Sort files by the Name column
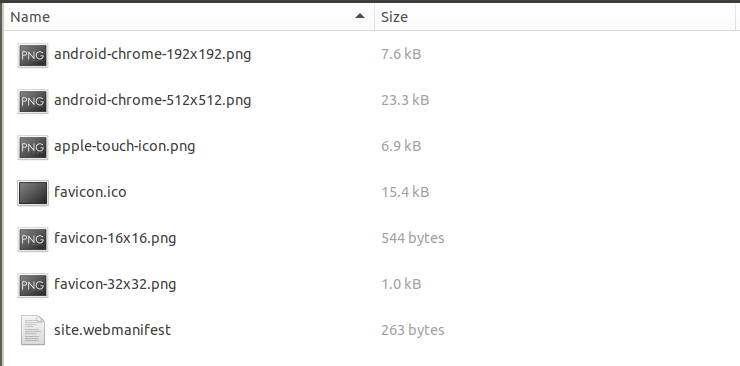This screenshot has width=740, height=366. pyautogui.click(x=189, y=17)
